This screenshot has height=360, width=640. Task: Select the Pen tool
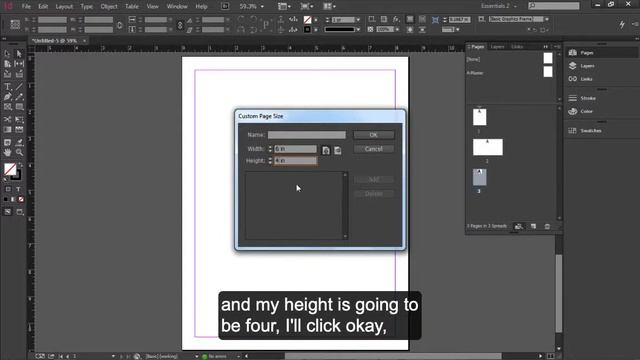coord(7,97)
